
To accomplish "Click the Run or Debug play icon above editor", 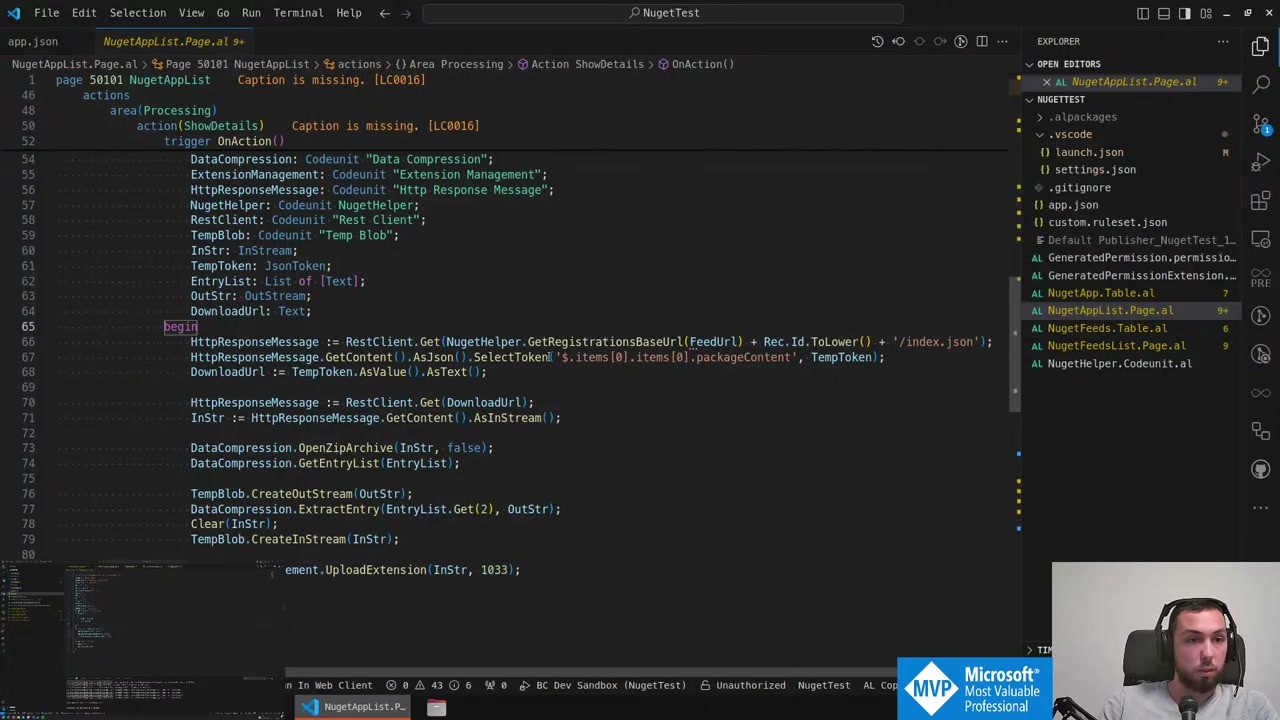I will click(960, 41).
